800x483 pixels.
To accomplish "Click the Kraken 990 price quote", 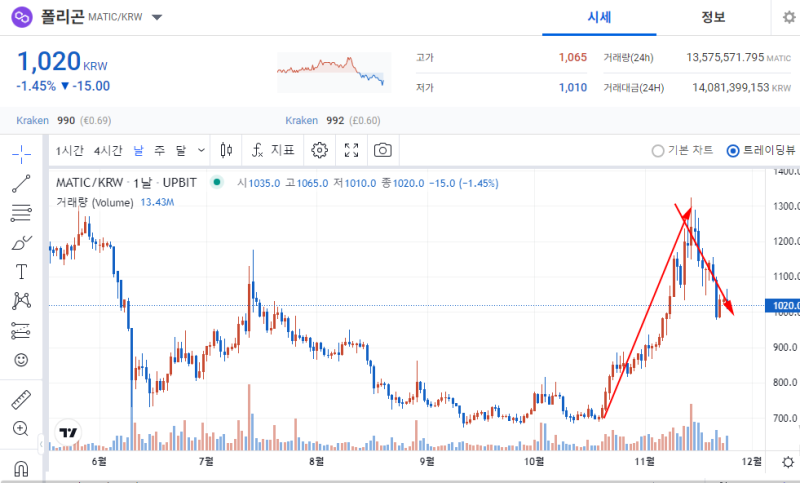I will (x=64, y=120).
